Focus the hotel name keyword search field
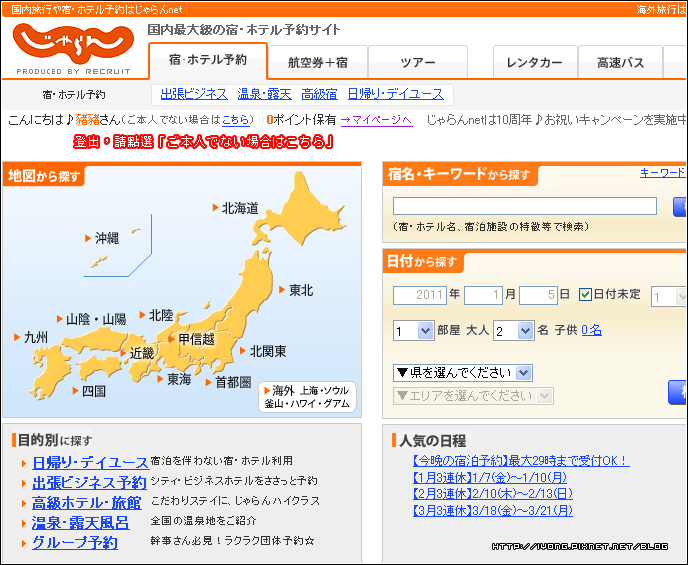688x565 pixels. (x=525, y=206)
